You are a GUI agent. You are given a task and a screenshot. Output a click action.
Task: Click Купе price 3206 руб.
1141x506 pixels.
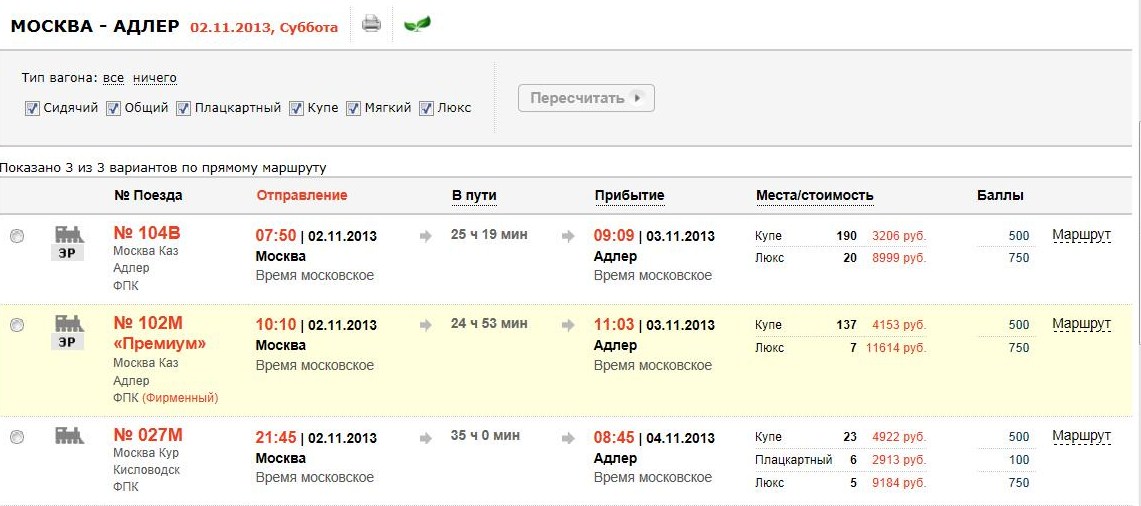click(899, 237)
